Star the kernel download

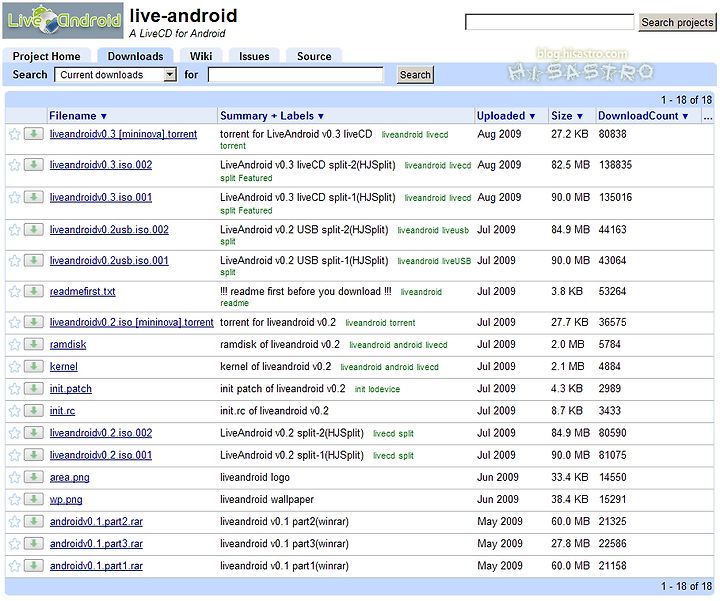[15, 366]
